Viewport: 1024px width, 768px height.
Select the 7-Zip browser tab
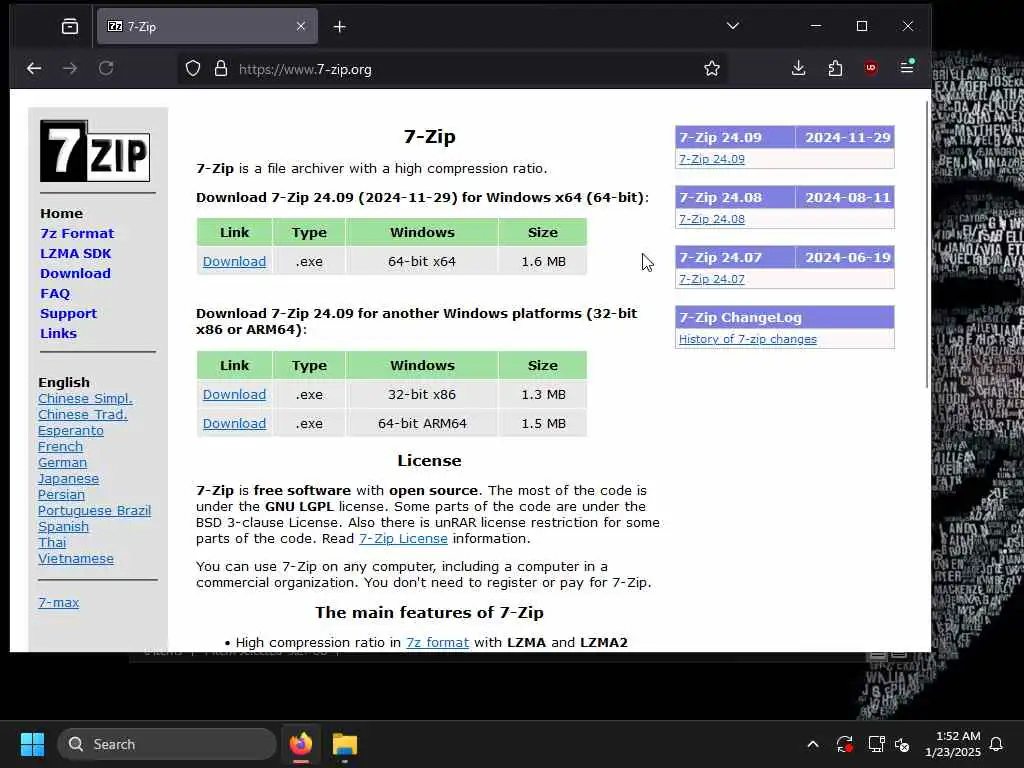pyautogui.click(x=207, y=26)
